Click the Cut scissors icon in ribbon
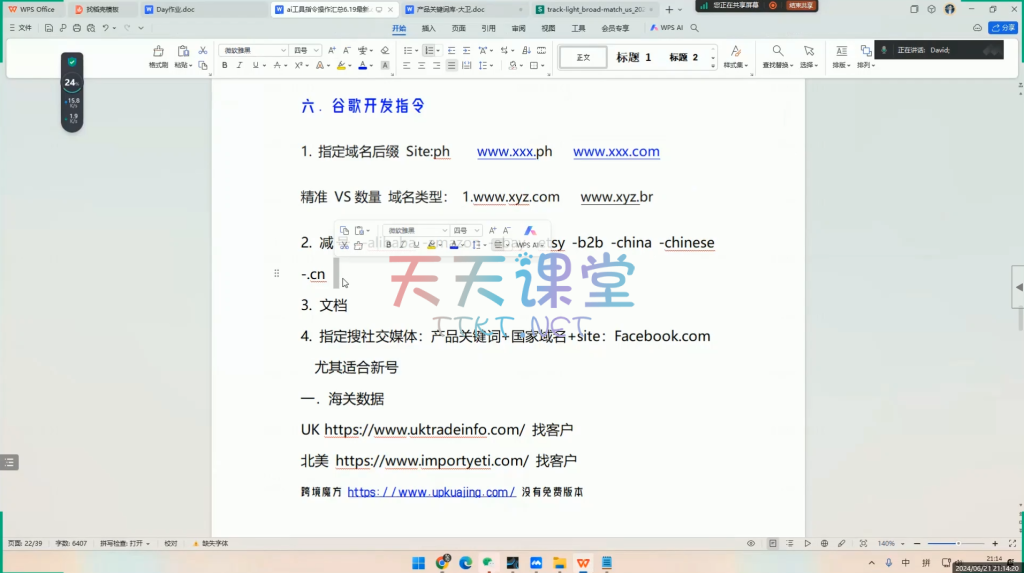 point(203,50)
